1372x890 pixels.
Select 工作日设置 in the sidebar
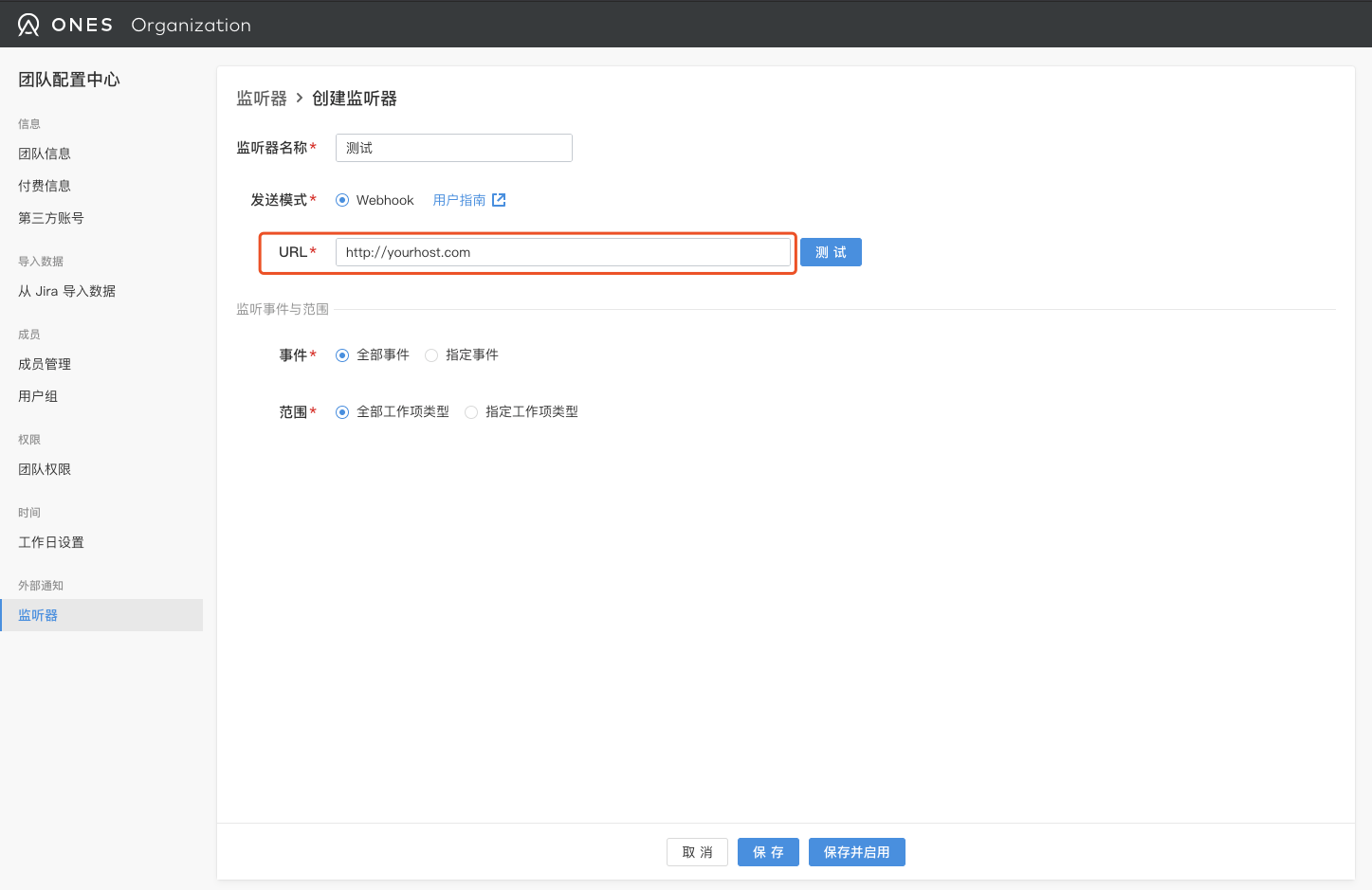(x=51, y=542)
